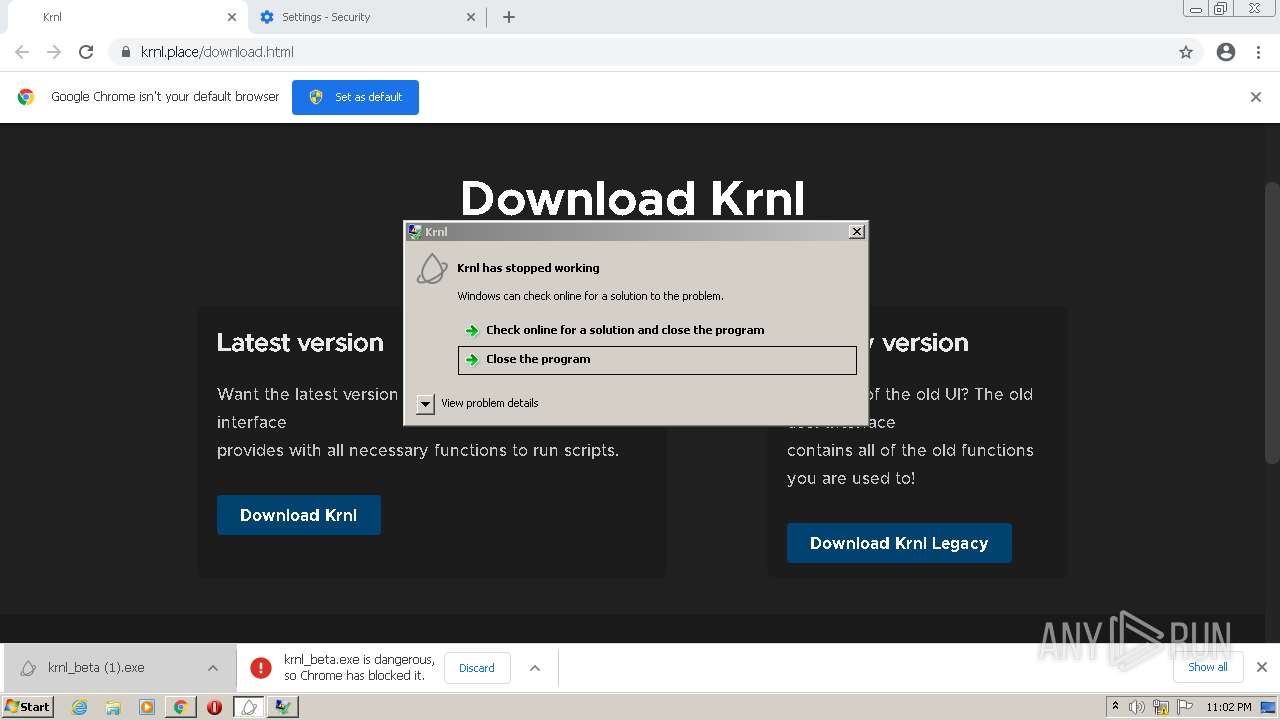1280x720 pixels.
Task: Open Chrome three-dot menu
Action: 1259,52
